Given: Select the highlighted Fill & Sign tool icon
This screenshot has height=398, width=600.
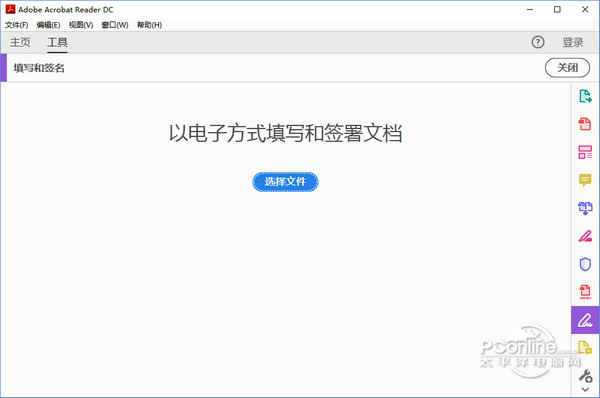Looking at the screenshot, I should [585, 320].
